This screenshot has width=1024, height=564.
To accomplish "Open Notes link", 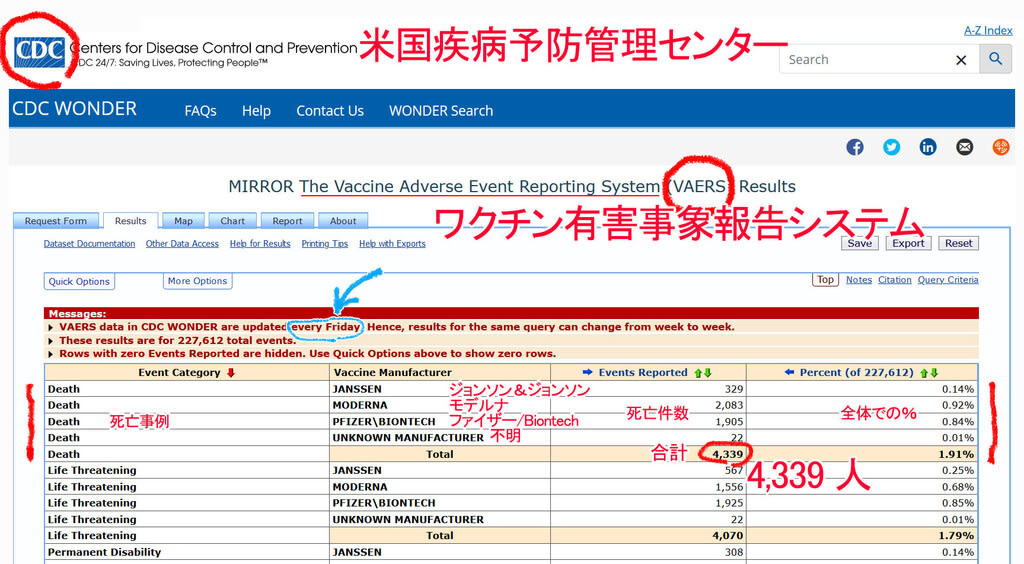I will (859, 279).
